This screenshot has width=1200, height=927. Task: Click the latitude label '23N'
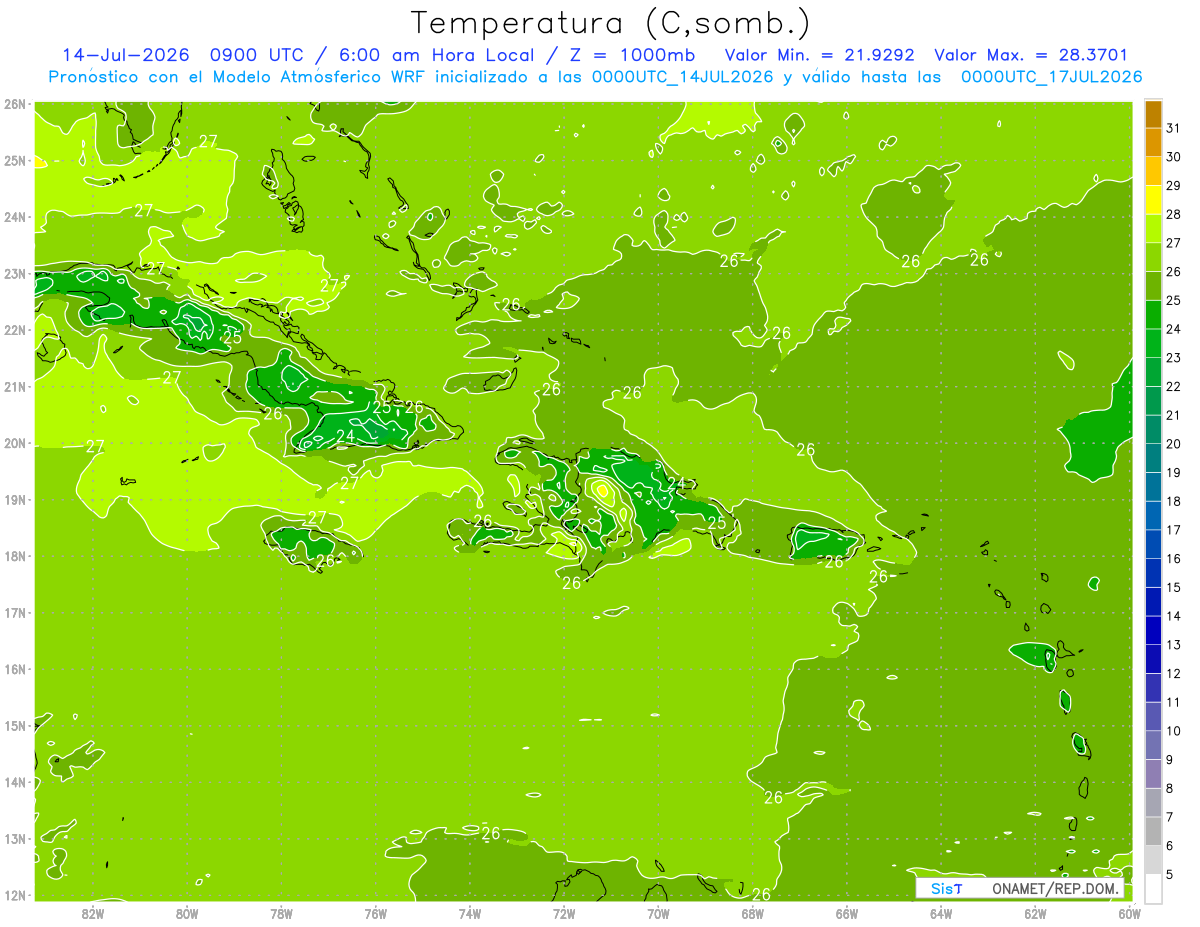(x=15, y=273)
